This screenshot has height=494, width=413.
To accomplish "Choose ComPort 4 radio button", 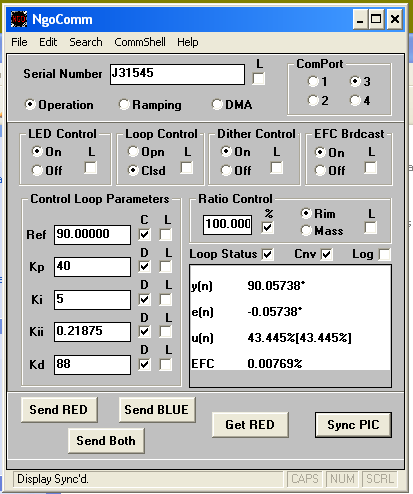I will [355, 100].
